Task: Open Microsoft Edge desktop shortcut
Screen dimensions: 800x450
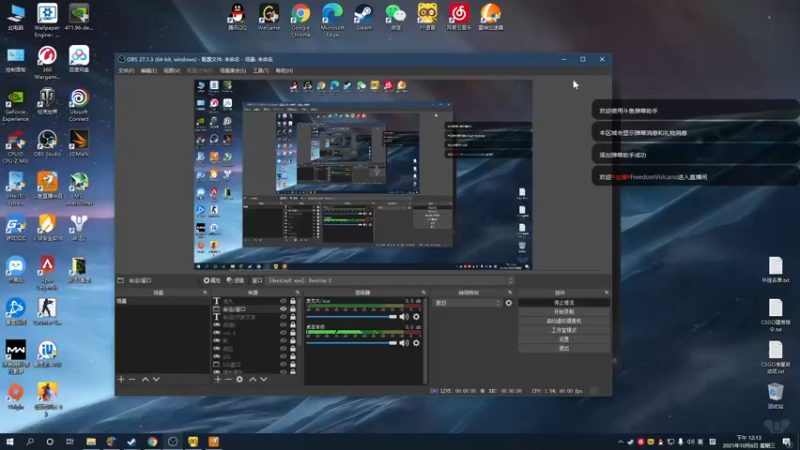Action: 332,20
